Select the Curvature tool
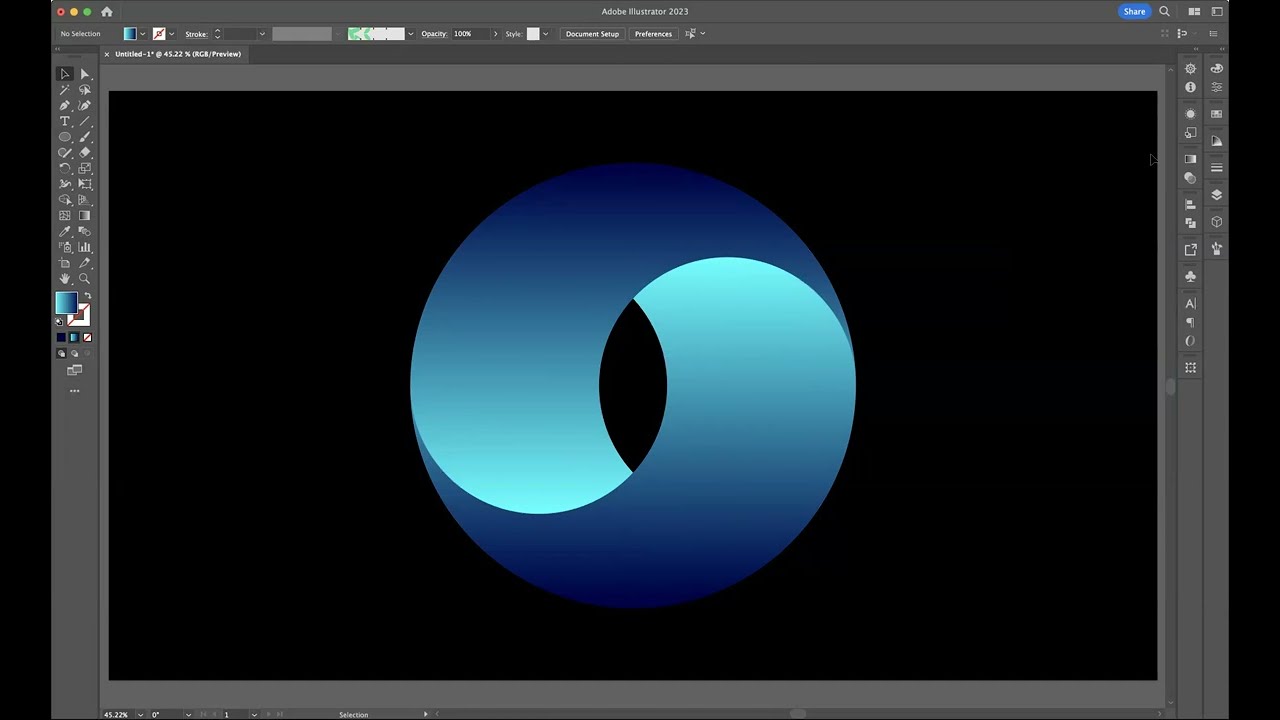The width and height of the screenshot is (1280, 720). point(85,105)
